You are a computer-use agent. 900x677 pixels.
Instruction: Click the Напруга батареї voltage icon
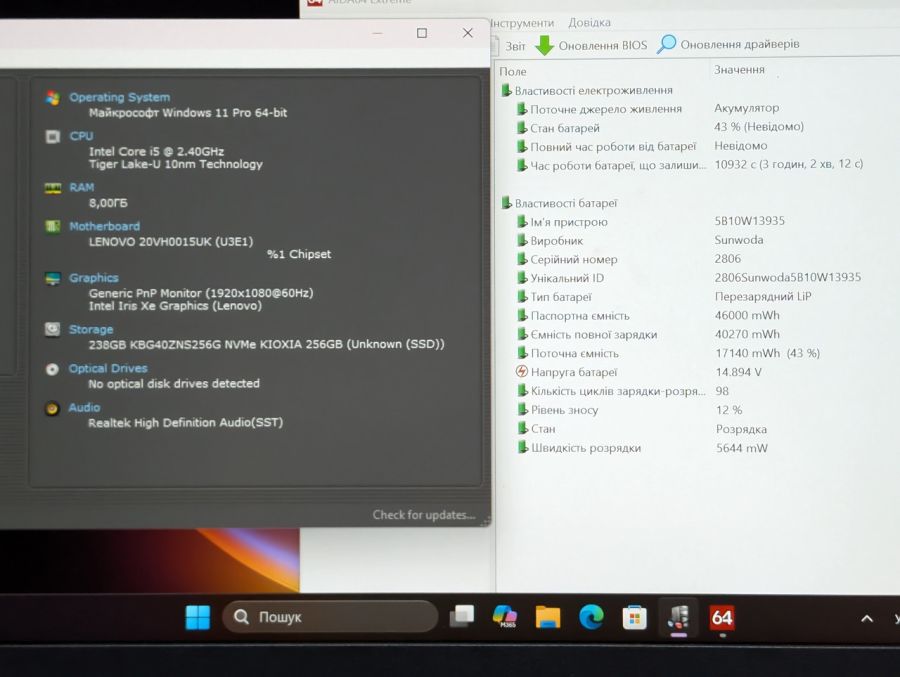pos(522,372)
